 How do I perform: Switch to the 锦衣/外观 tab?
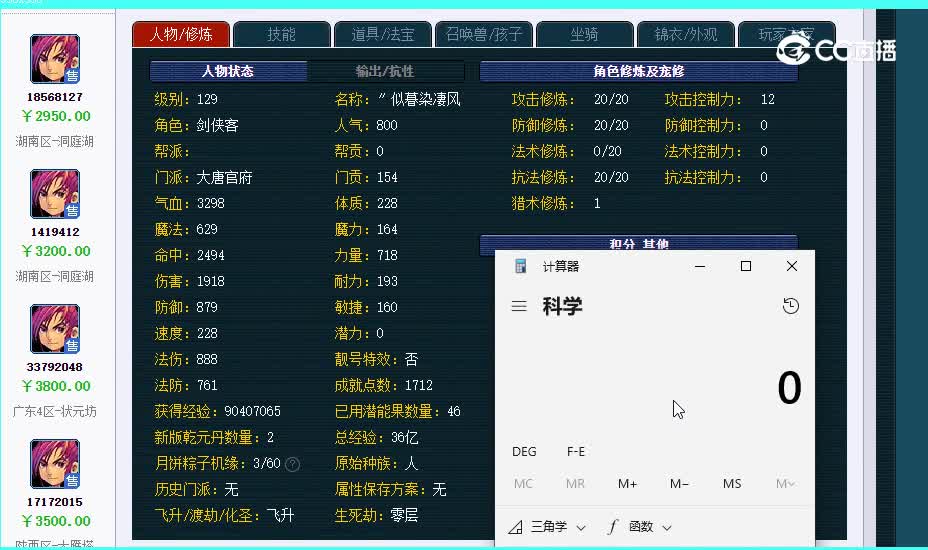pyautogui.click(x=686, y=34)
